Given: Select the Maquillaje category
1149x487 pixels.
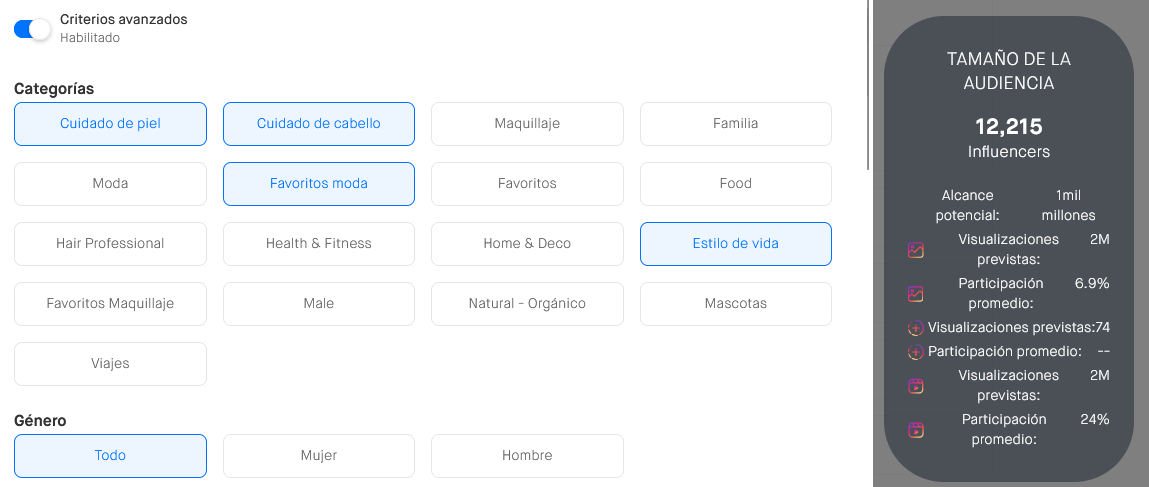Looking at the screenshot, I should point(527,124).
